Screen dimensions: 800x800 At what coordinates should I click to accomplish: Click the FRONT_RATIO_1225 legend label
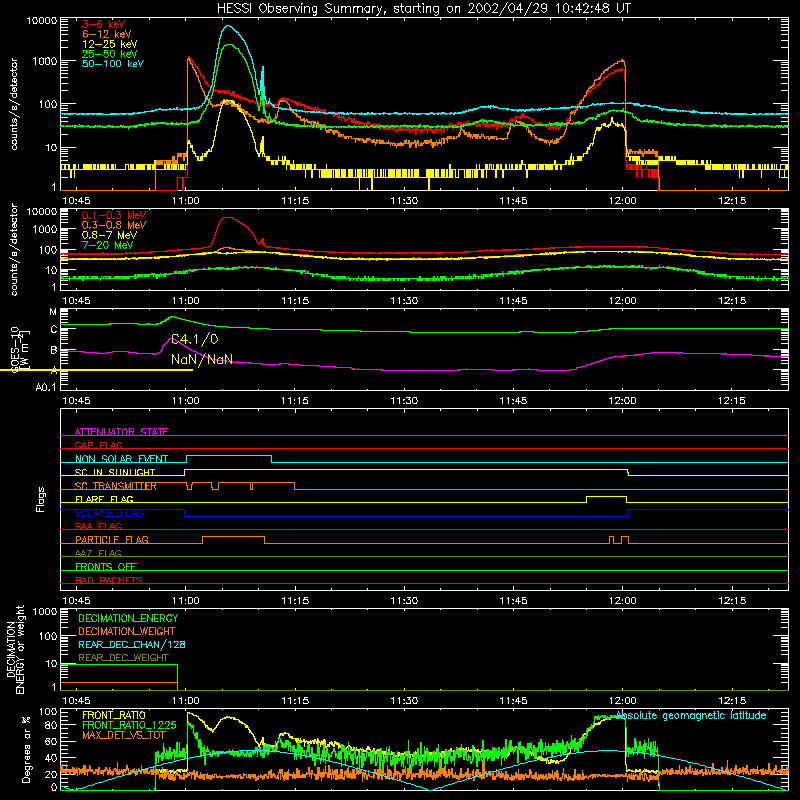[129, 725]
